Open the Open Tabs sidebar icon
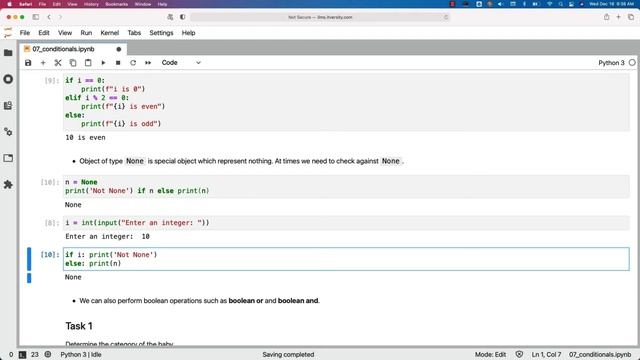This screenshot has height=360, width=640. pyautogui.click(x=8, y=158)
